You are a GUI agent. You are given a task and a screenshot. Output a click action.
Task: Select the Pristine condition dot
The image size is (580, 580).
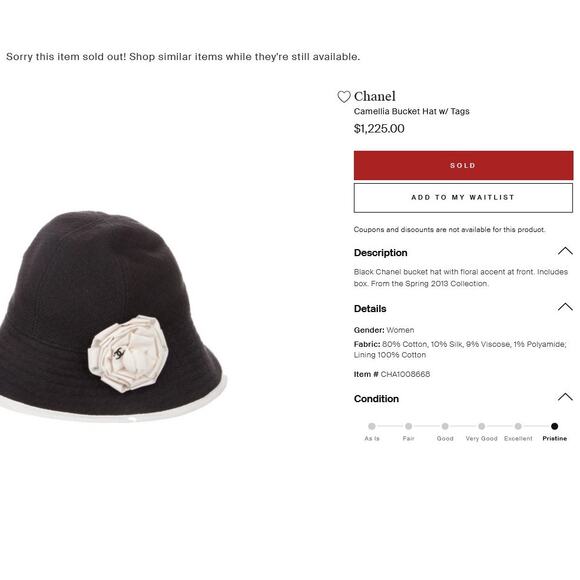[554, 426]
